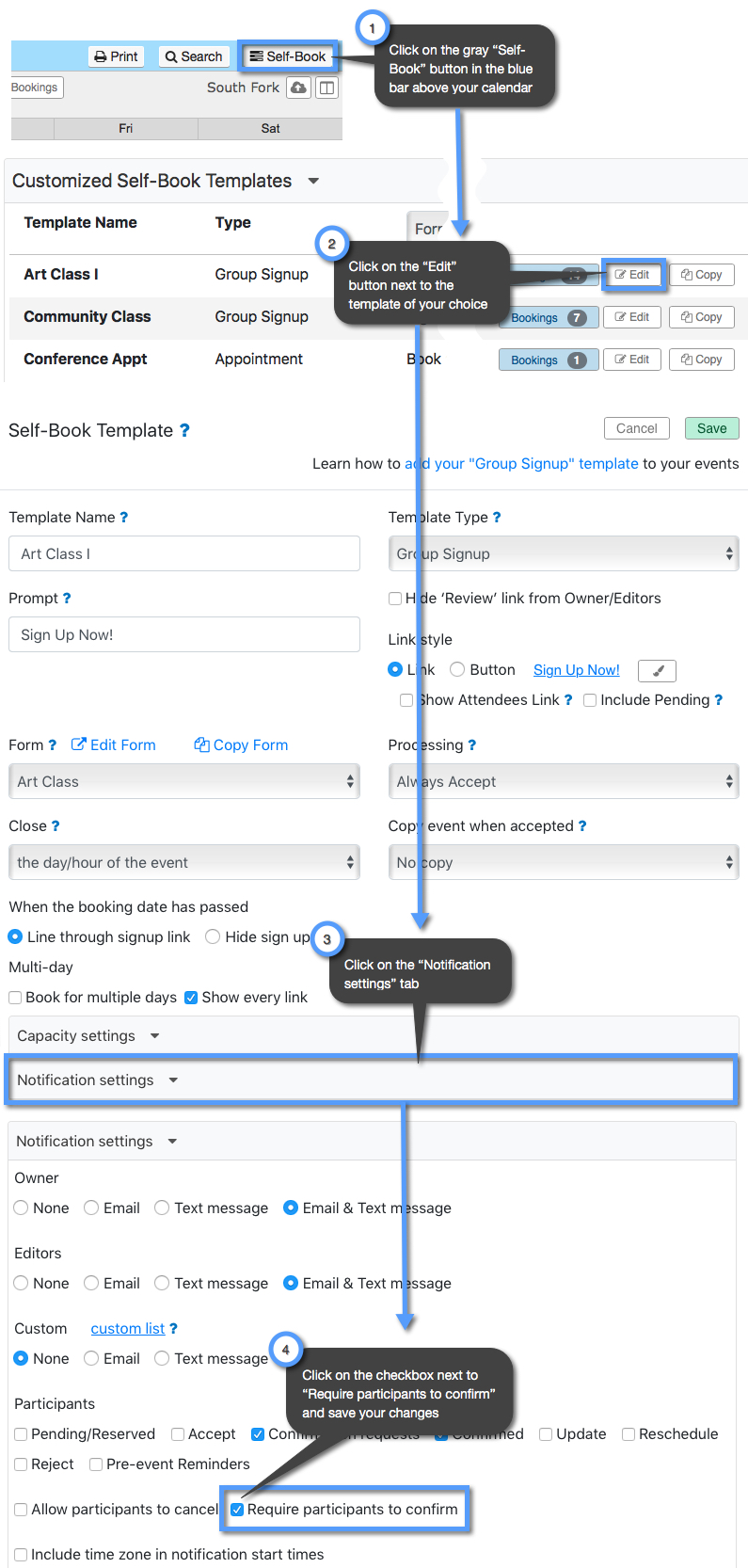748x1568 pixels.
Task: Open the Processing dropdown
Action: coord(563,781)
